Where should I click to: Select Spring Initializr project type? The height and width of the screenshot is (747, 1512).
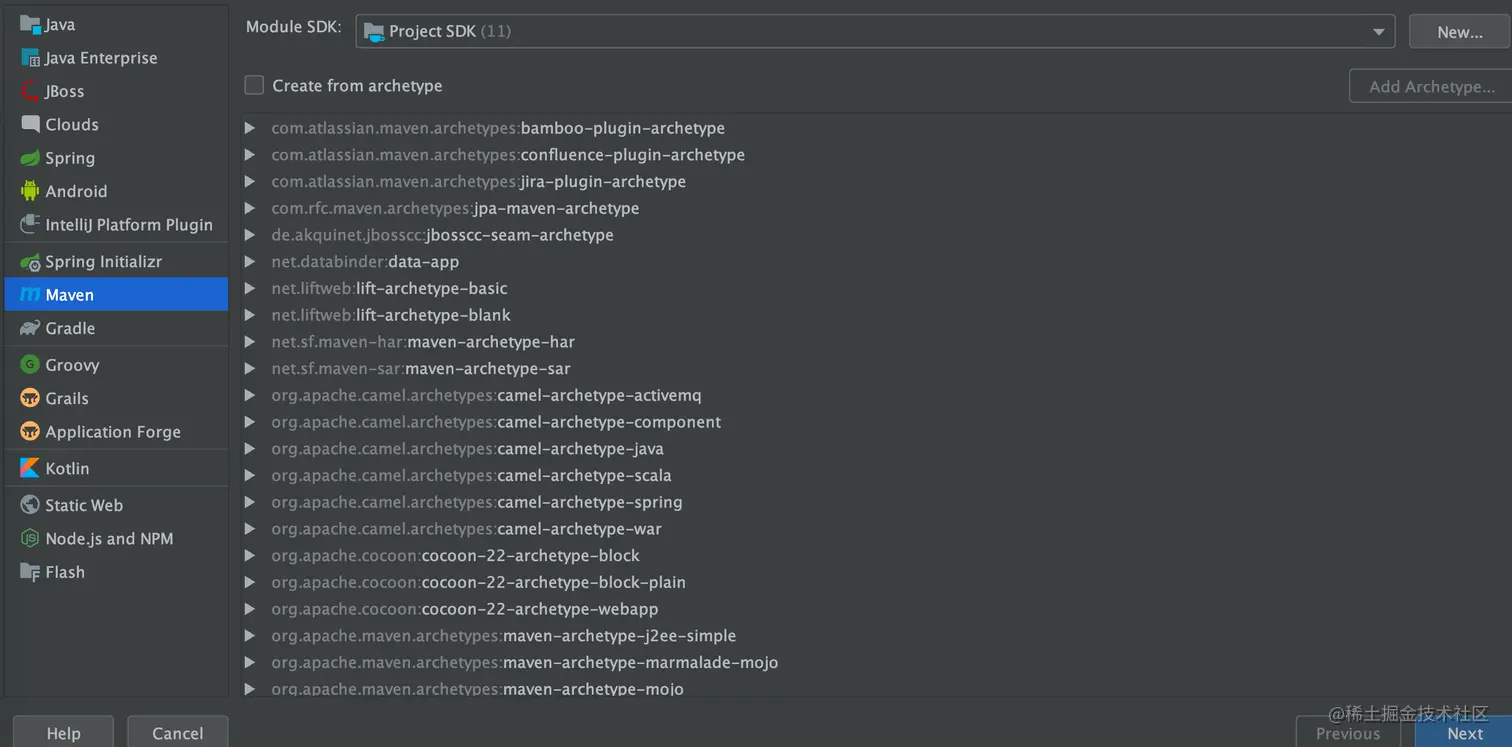(x=103, y=261)
